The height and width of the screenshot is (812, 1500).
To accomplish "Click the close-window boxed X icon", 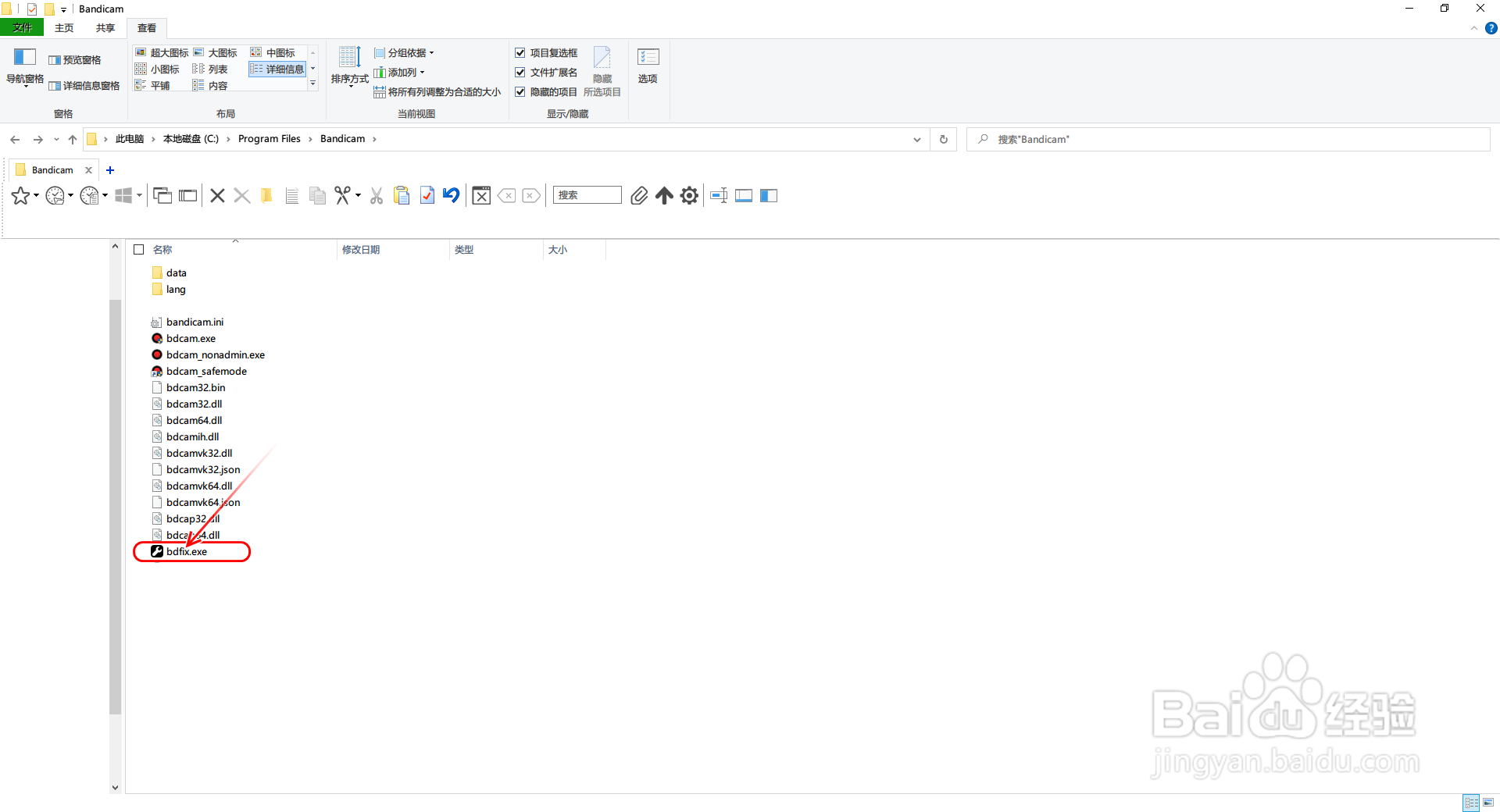I will click(482, 196).
